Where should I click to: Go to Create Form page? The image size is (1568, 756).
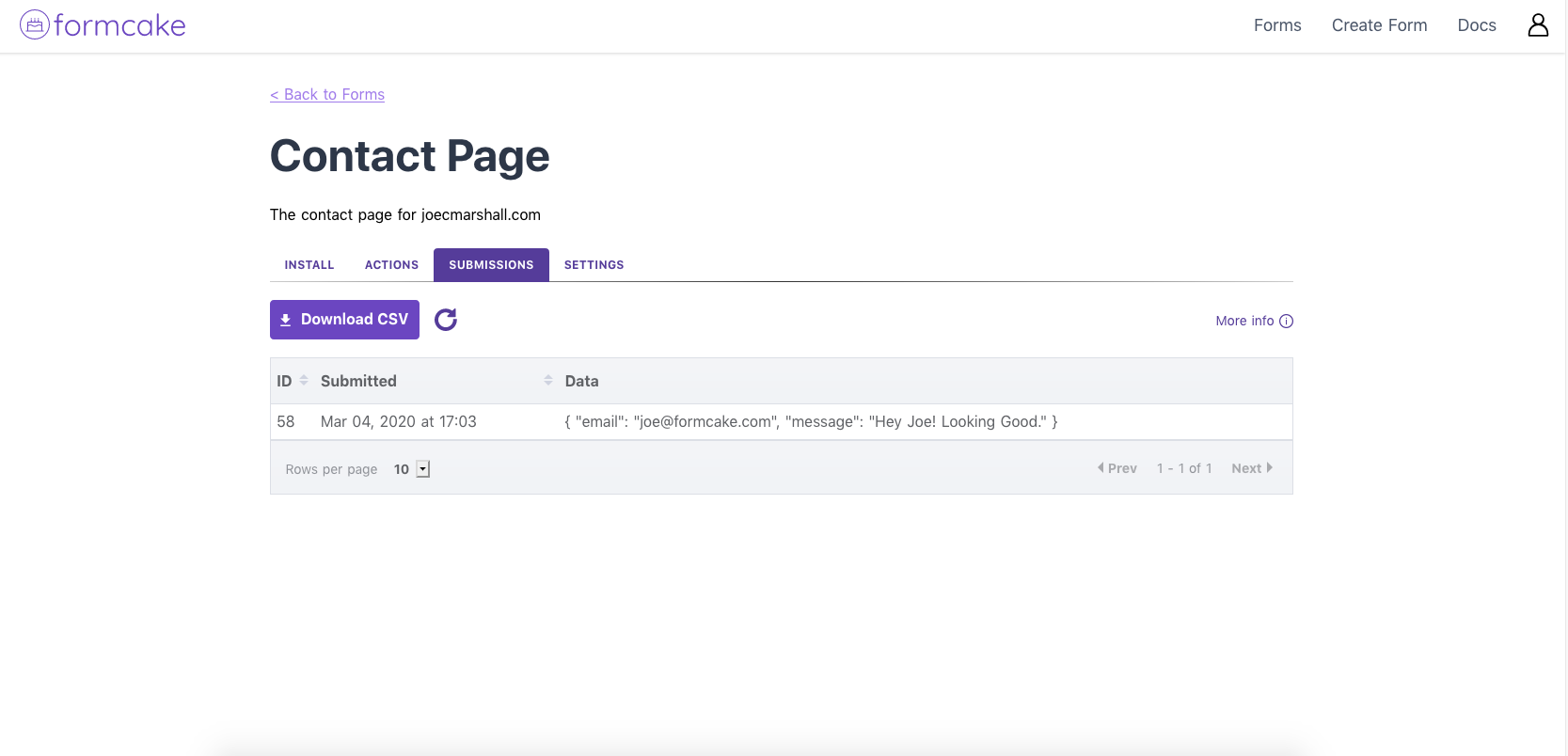coord(1379,25)
